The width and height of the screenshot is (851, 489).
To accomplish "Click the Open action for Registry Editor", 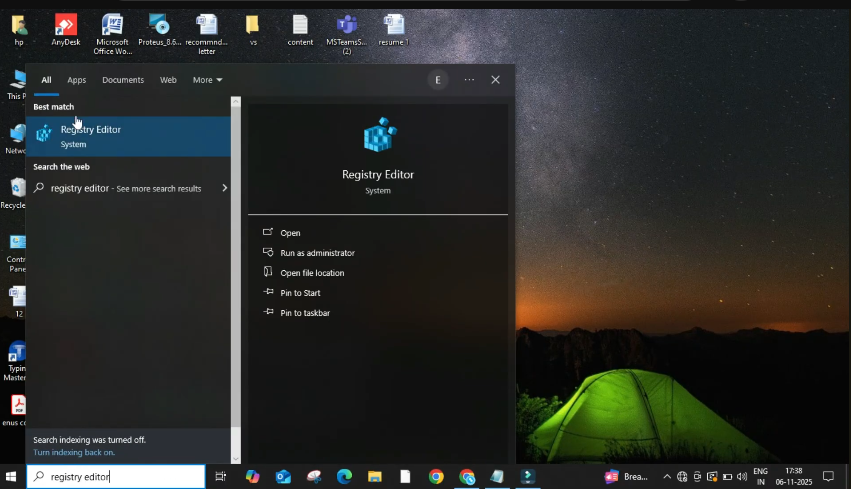I will 290,233.
